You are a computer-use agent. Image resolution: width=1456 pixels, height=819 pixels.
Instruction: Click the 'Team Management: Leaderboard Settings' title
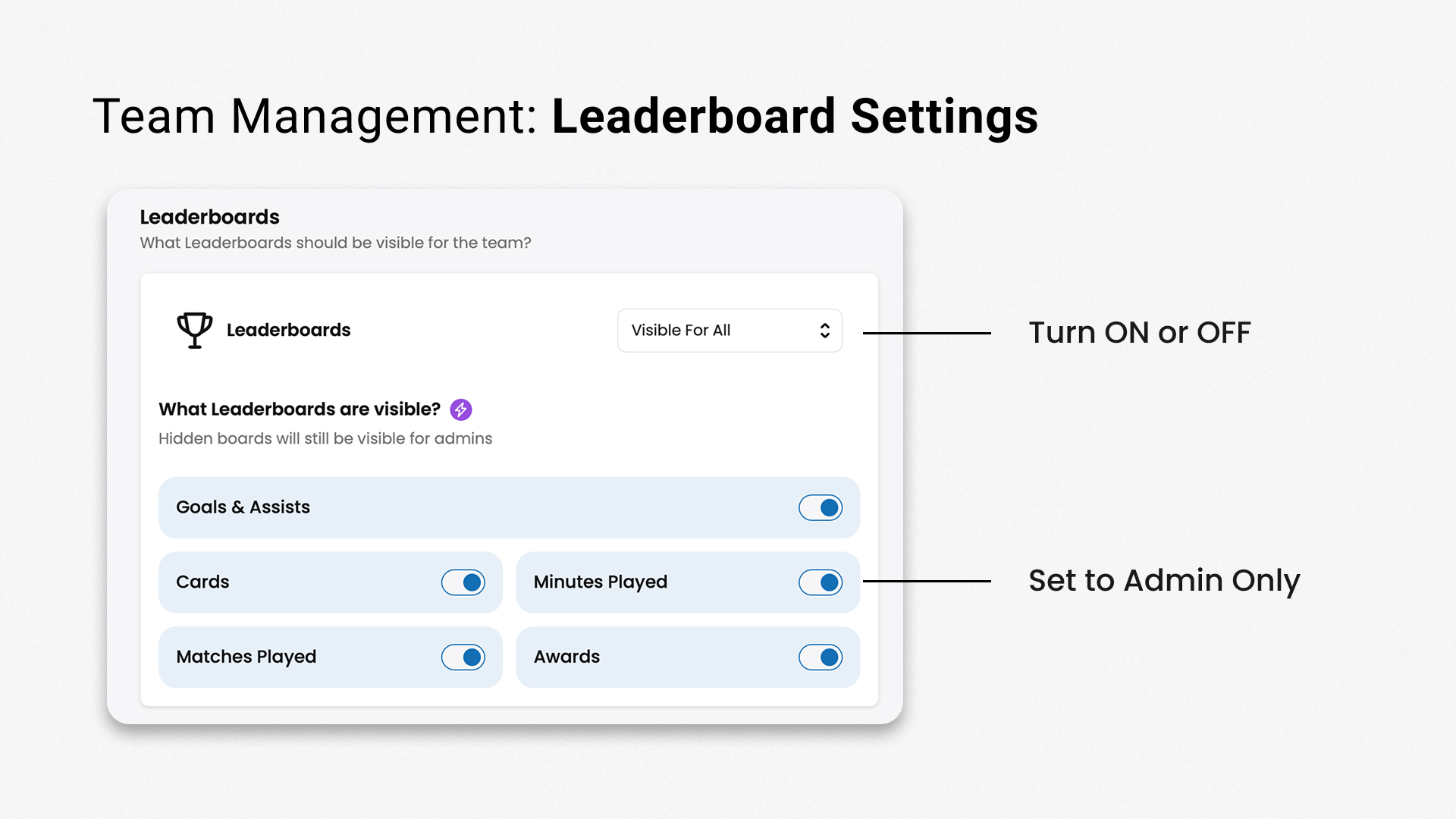point(565,117)
